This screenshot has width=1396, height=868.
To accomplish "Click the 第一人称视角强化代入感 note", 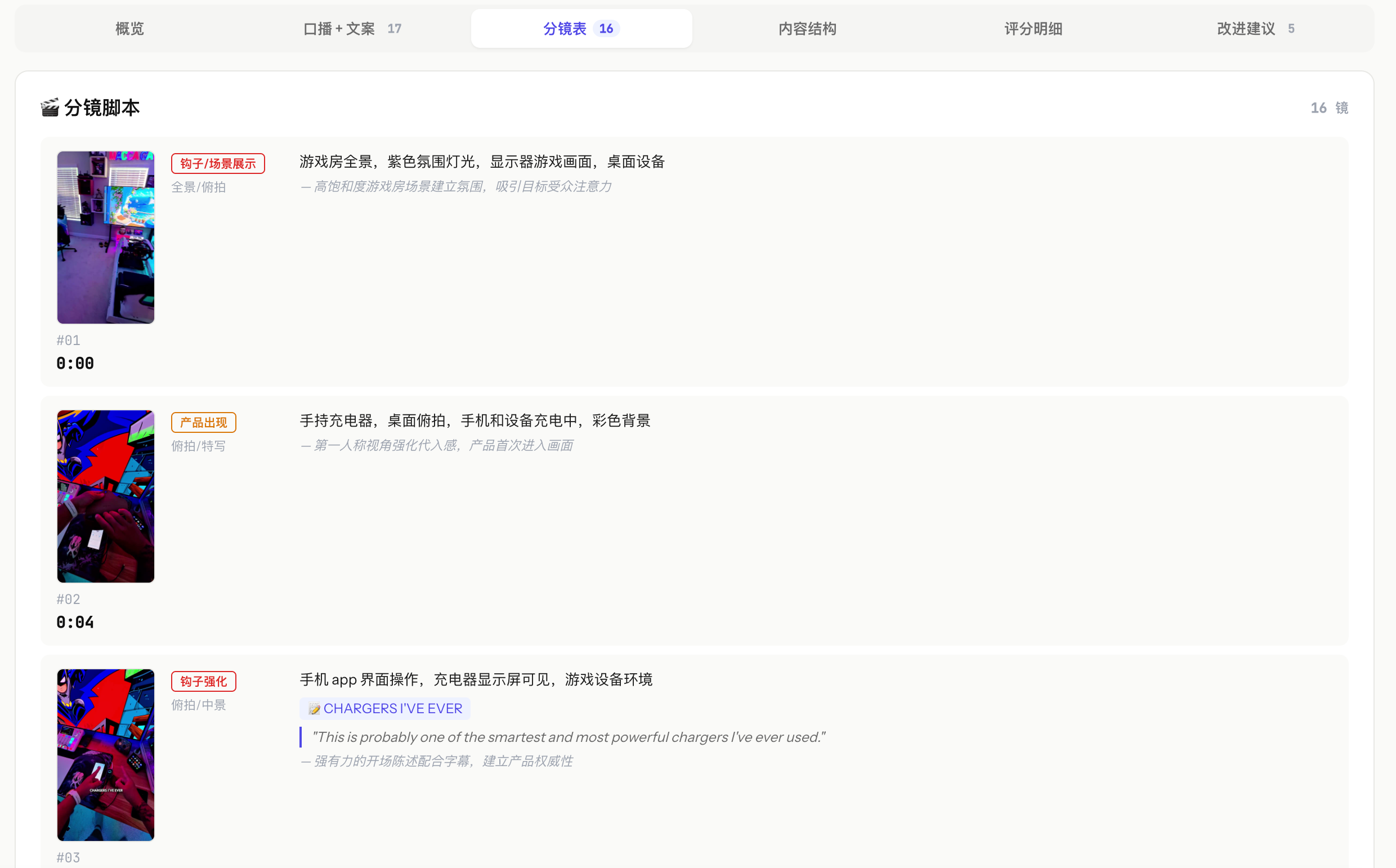I will click(437, 445).
